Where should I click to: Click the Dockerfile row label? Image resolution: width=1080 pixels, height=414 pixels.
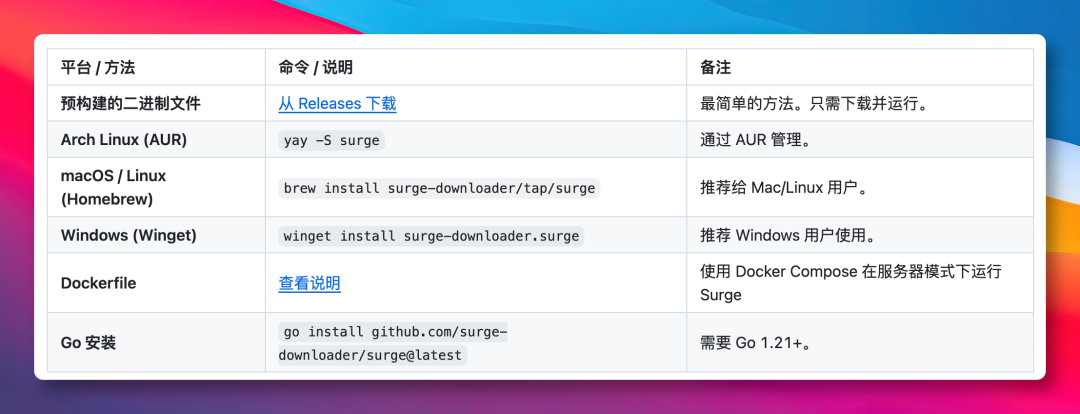[x=98, y=283]
